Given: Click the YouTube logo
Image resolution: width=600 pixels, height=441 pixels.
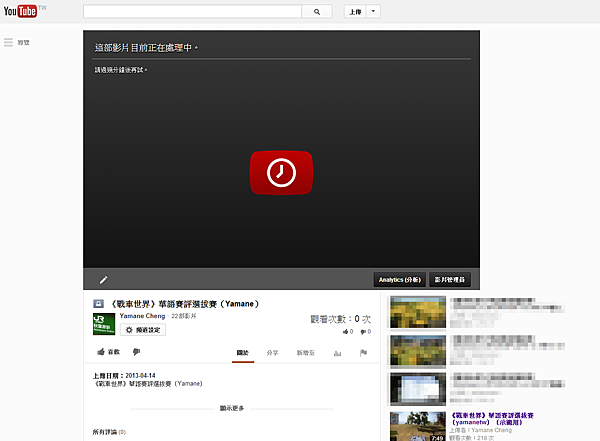Looking at the screenshot, I should point(20,11).
